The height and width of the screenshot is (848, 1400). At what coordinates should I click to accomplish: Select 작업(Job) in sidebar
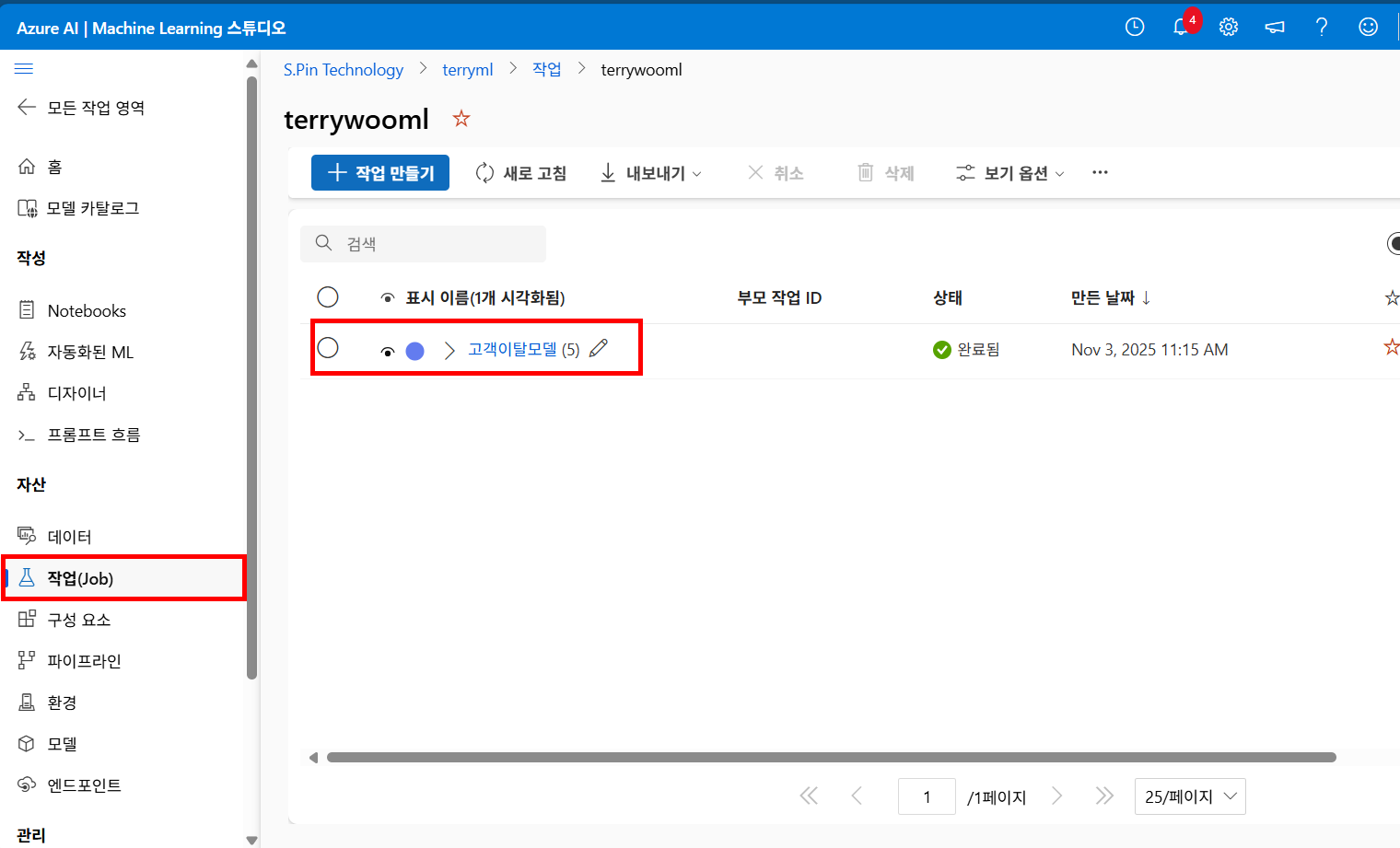[x=124, y=578]
